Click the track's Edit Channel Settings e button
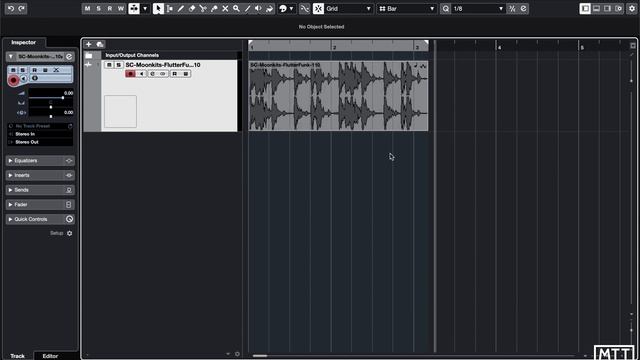This screenshot has height=360, width=640. [x=152, y=74]
